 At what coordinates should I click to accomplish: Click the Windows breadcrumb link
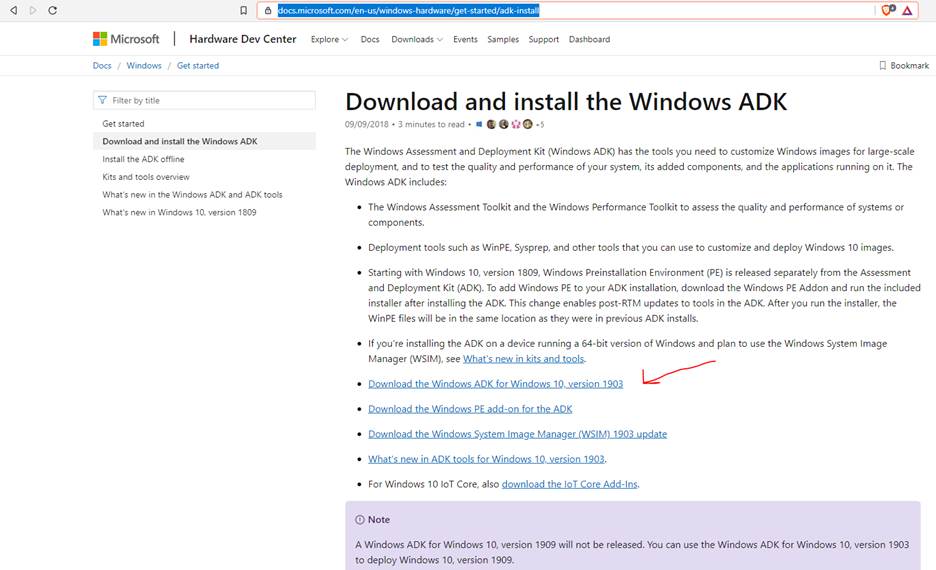point(144,66)
